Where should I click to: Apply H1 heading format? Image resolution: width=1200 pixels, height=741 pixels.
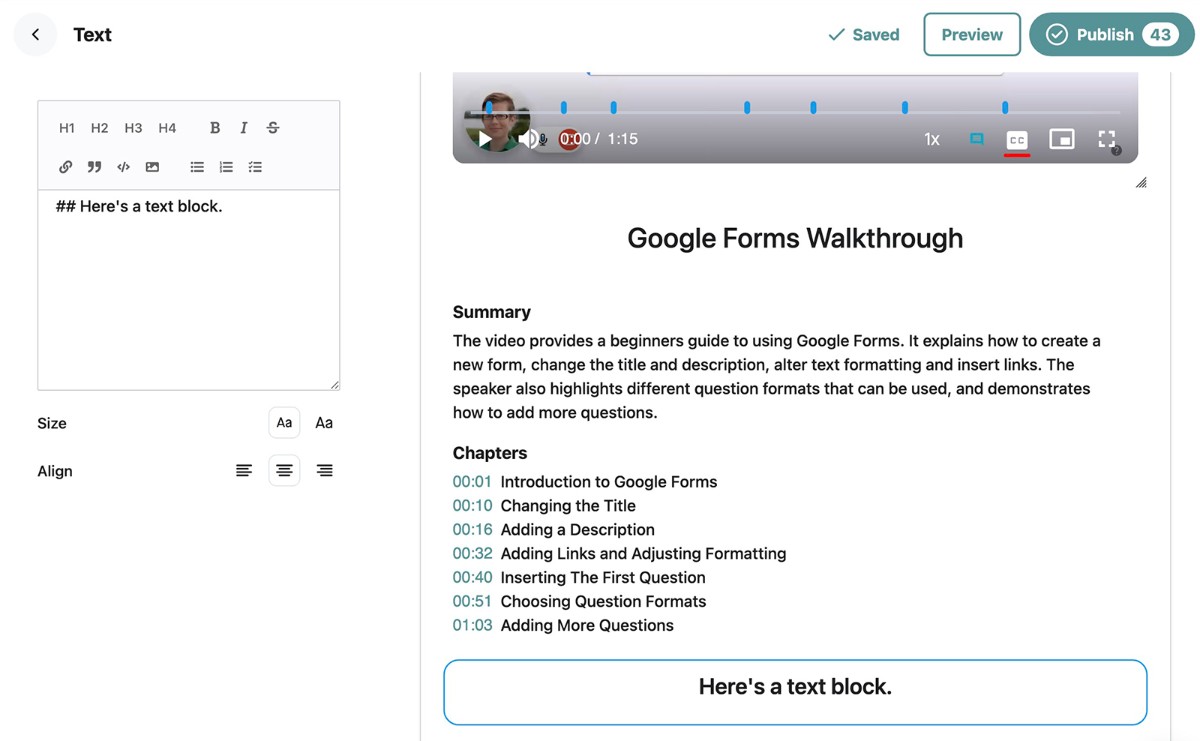(x=67, y=128)
